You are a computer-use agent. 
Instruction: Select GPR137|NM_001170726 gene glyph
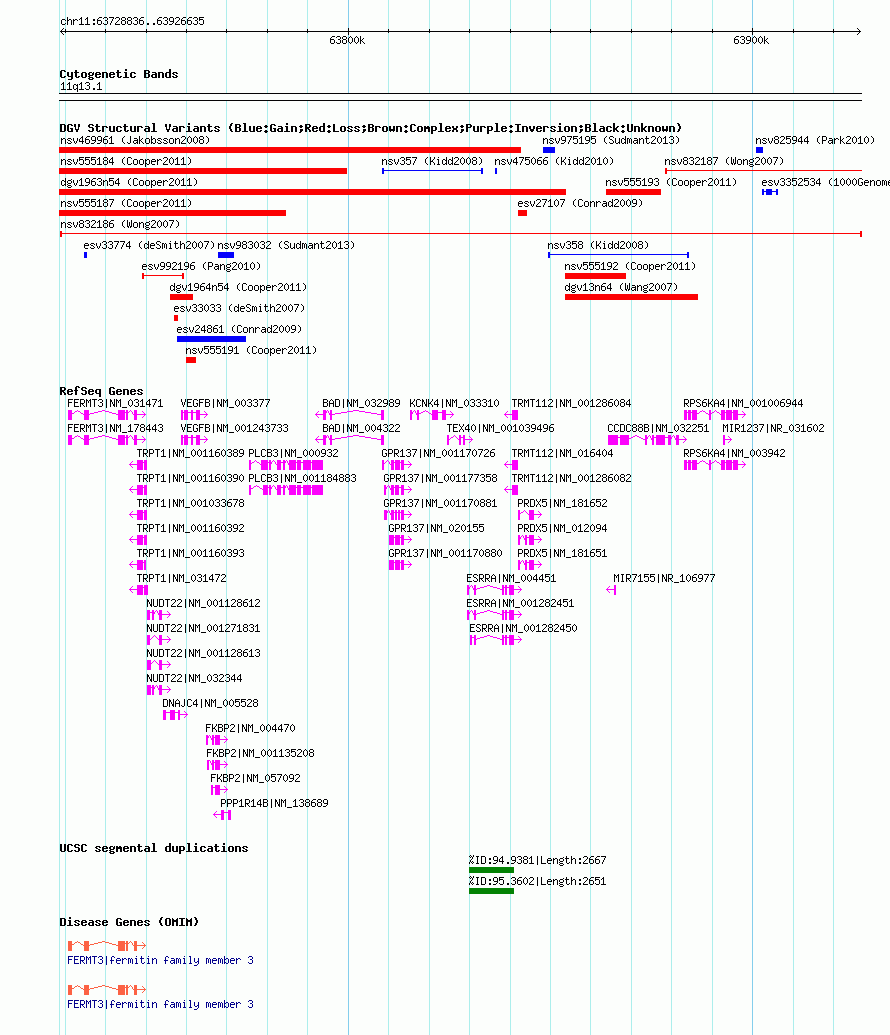(x=397, y=465)
